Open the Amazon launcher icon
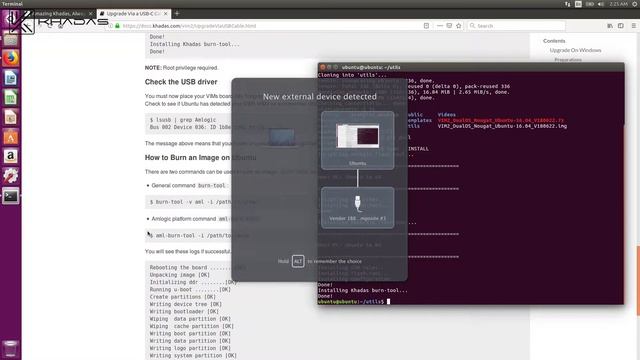The height and width of the screenshot is (360, 640). tap(11, 156)
